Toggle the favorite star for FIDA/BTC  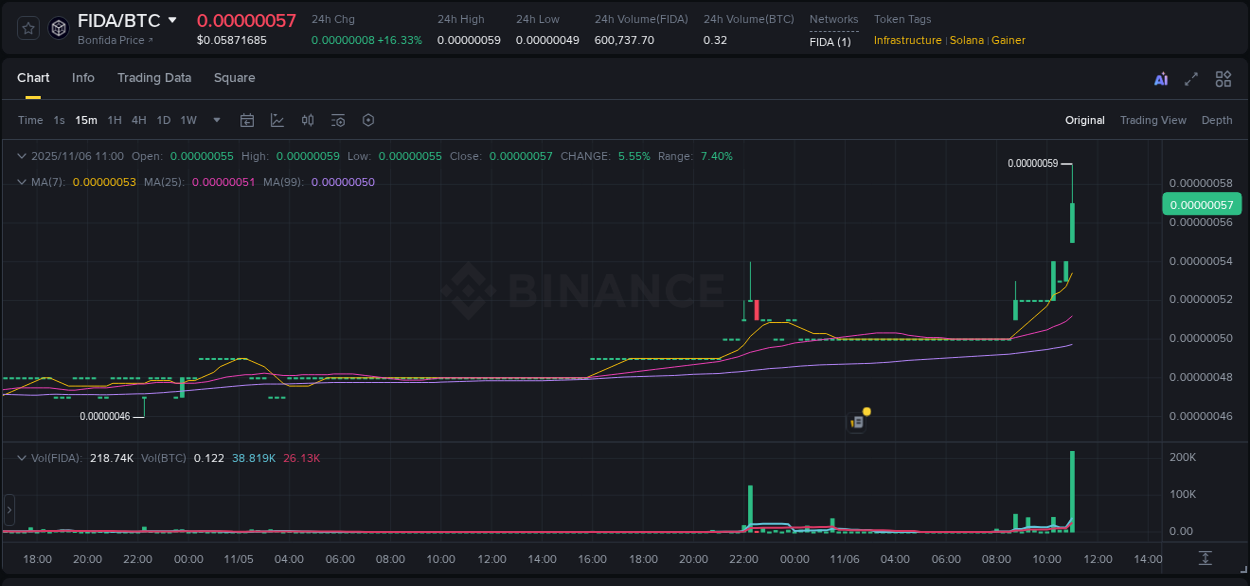[27, 28]
